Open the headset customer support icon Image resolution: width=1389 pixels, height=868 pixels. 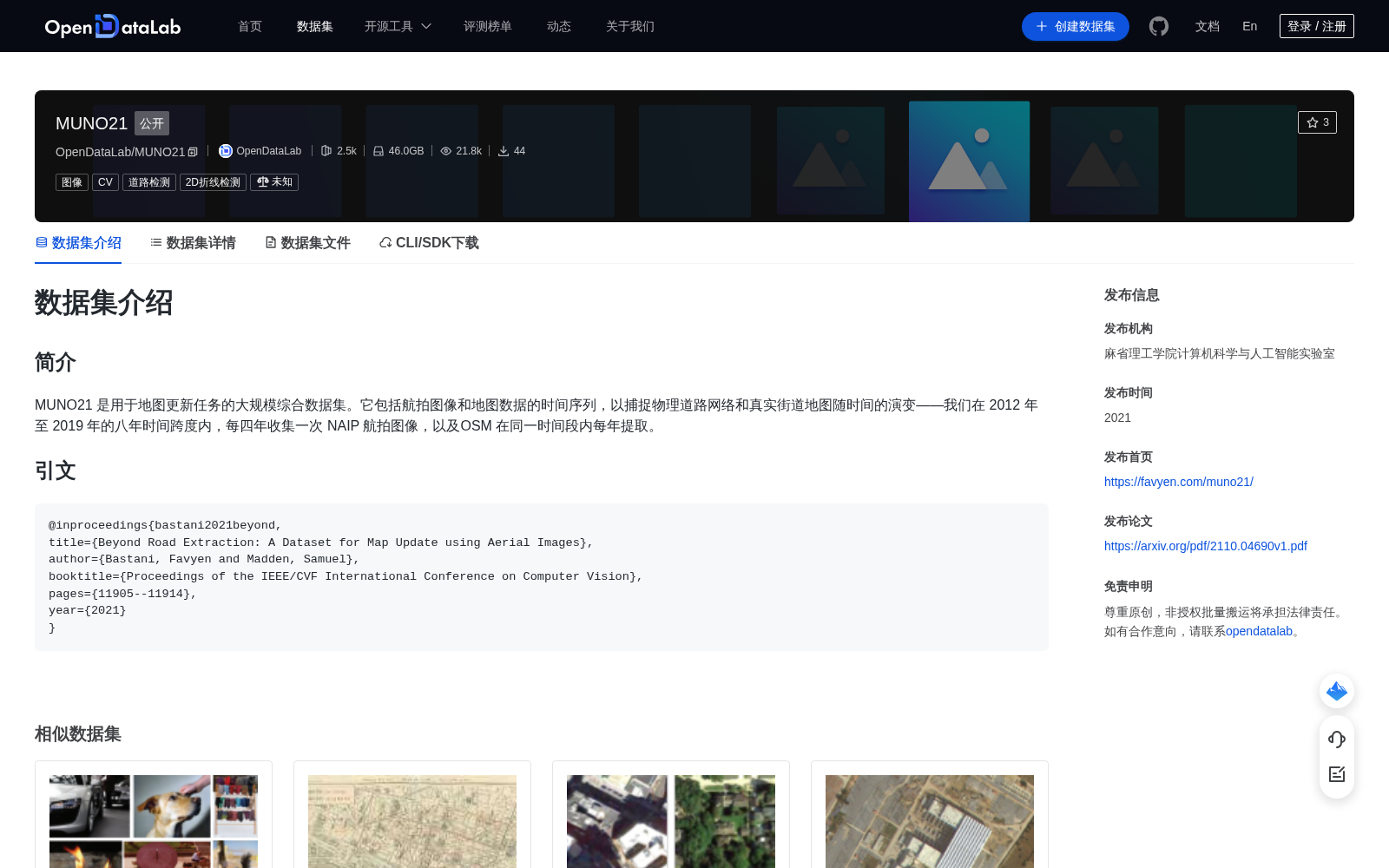click(1337, 740)
